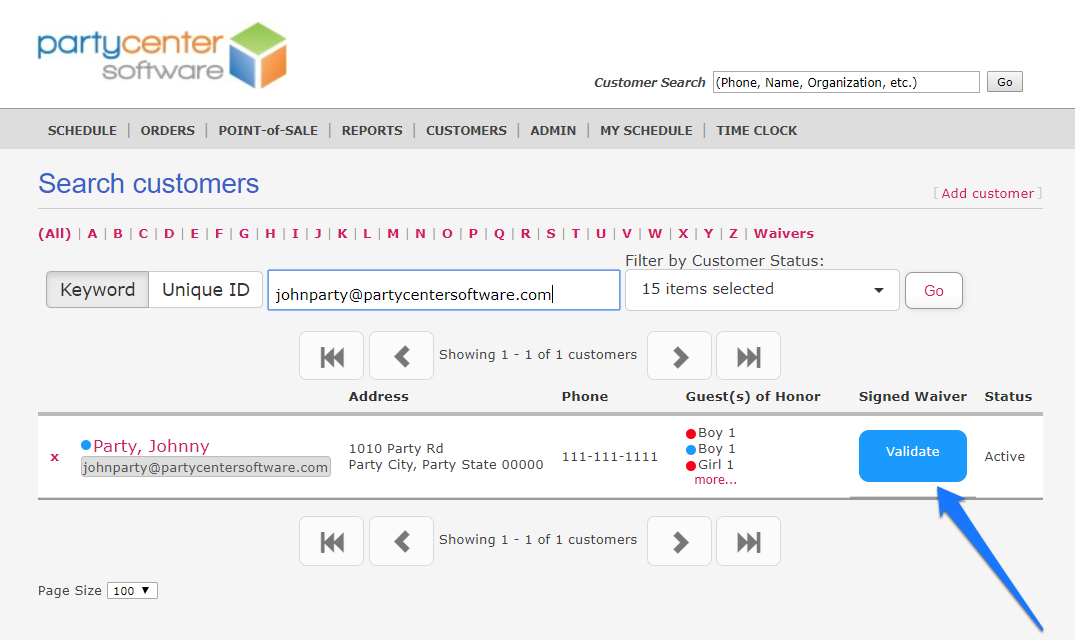Image resolution: width=1075 pixels, height=640 pixels.
Task: Go to previous page in bottom pagination
Action: tap(401, 541)
